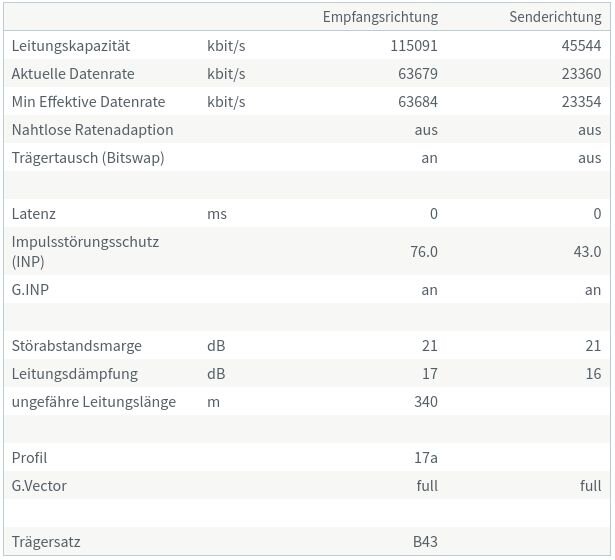
Task: Click the Senderichtung column header
Action: [555, 18]
